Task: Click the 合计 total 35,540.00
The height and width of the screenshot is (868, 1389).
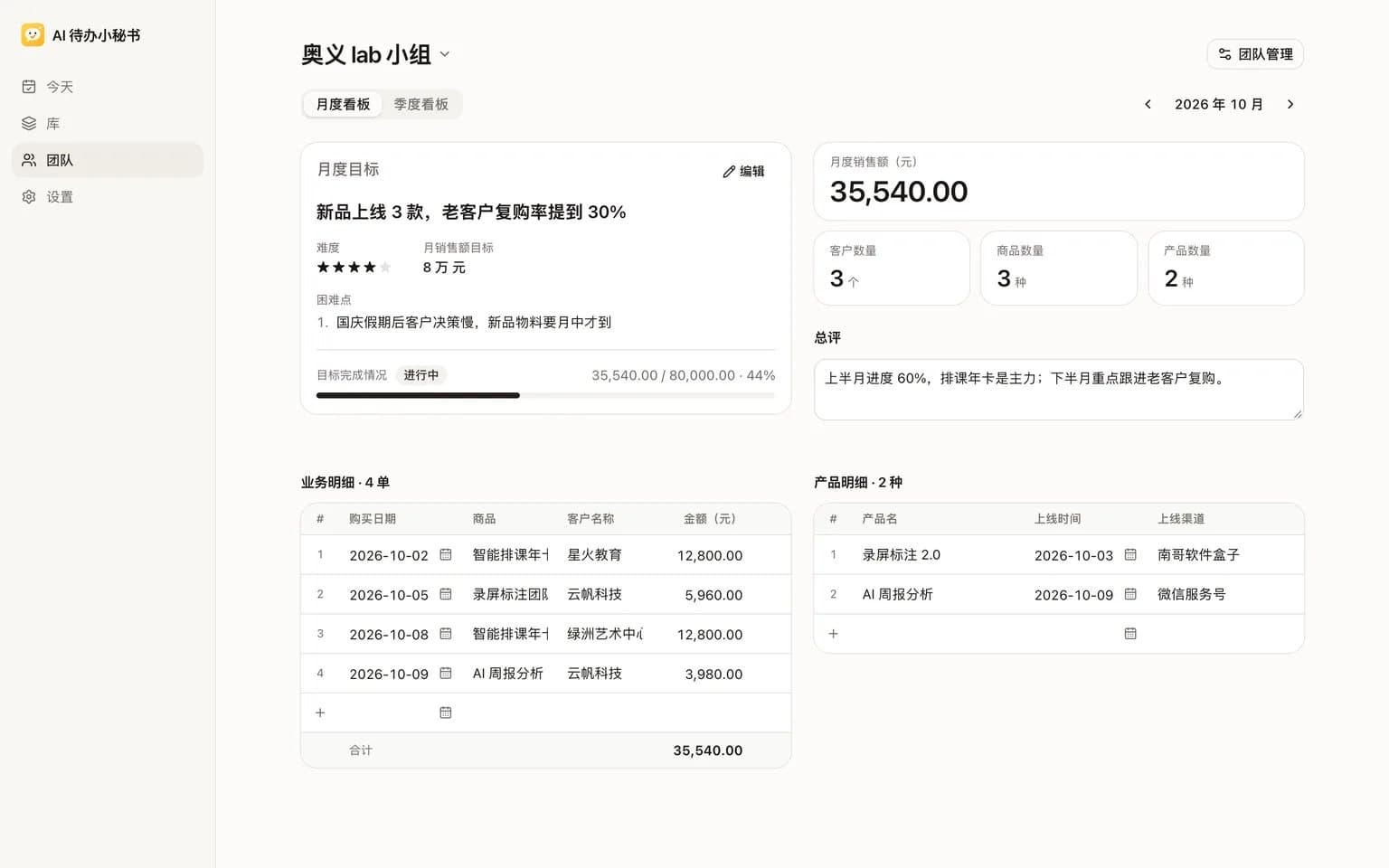Action: pyautogui.click(x=708, y=750)
